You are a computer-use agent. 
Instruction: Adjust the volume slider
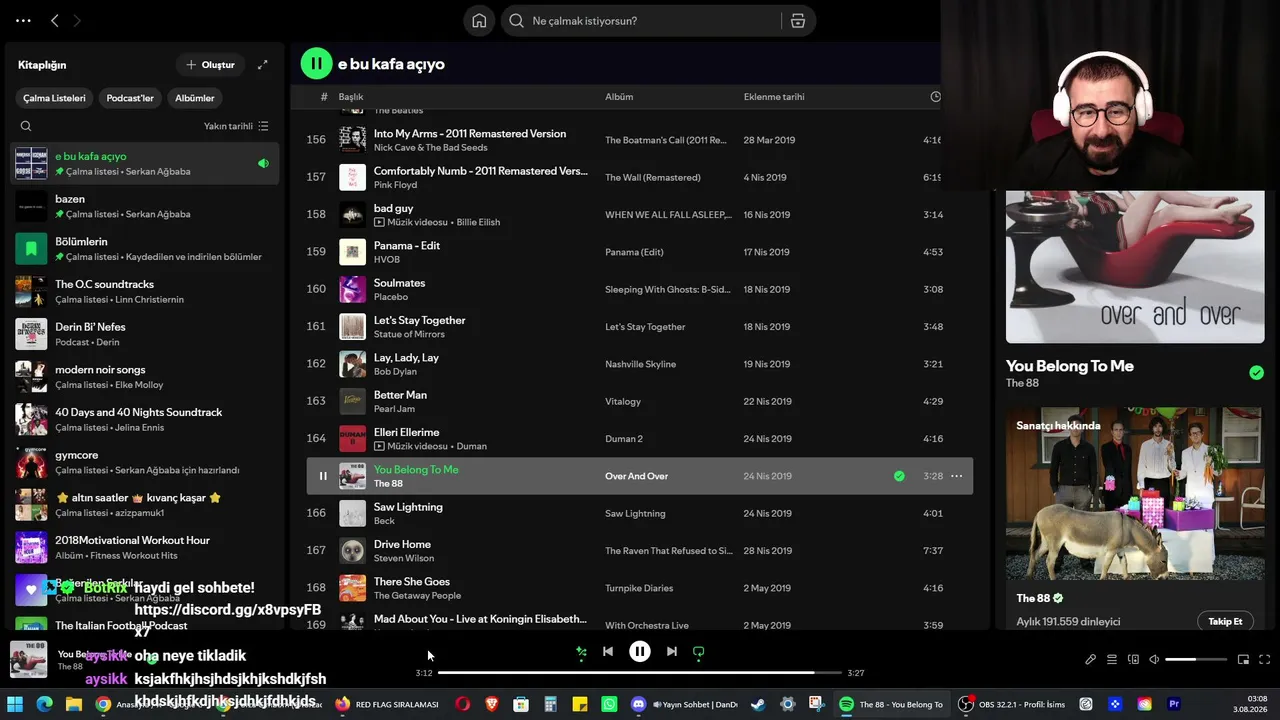1196,660
